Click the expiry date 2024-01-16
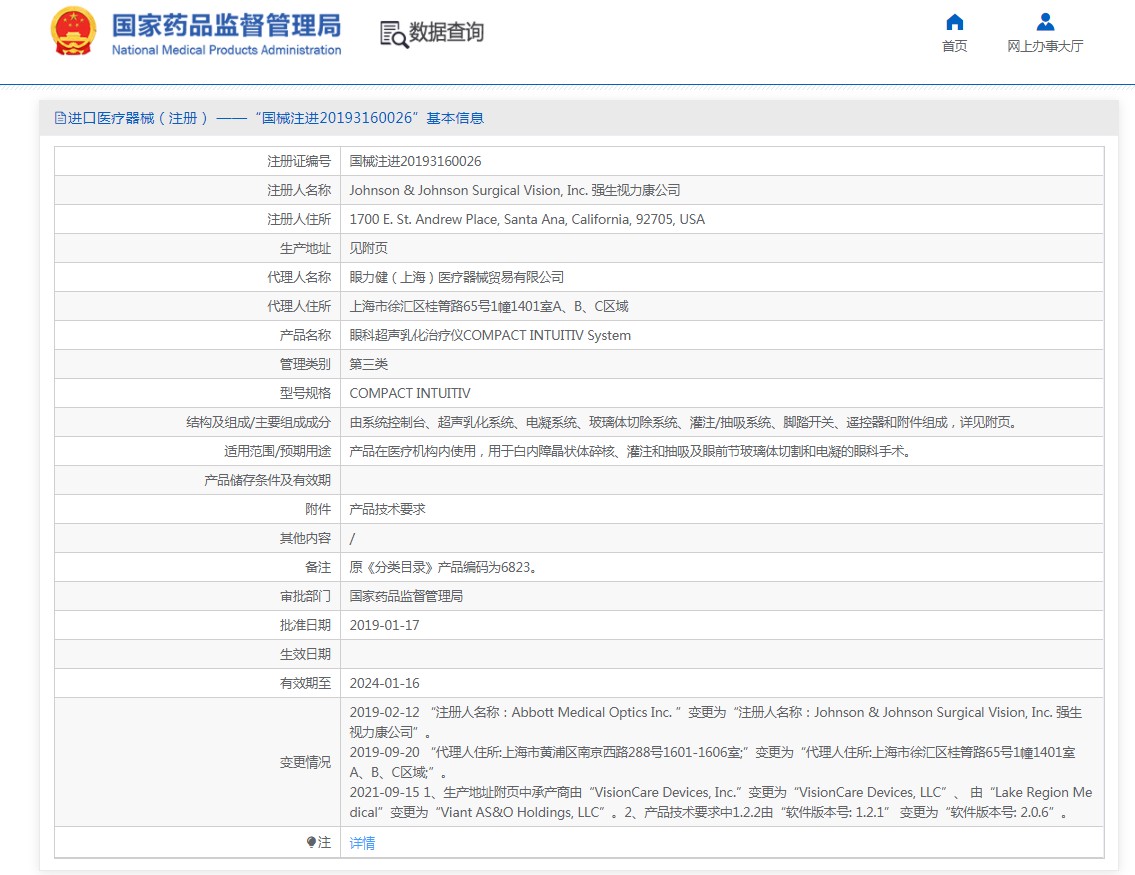The height and width of the screenshot is (875, 1135). point(384,682)
